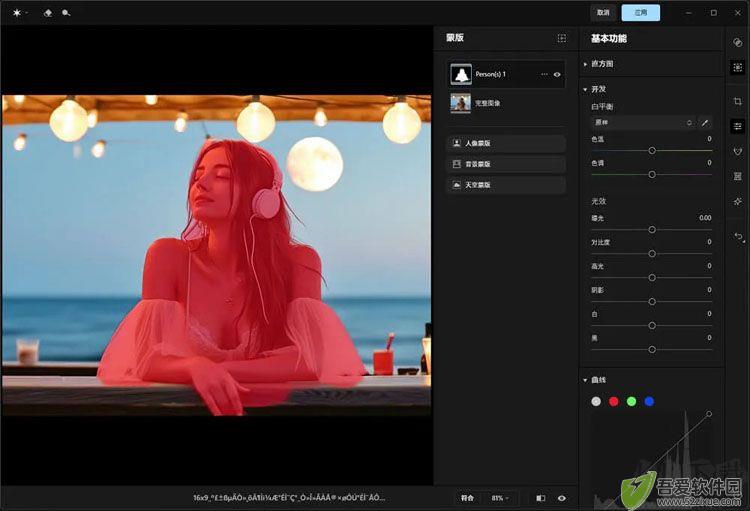Collapse the 曲线 curves section

pos(585,380)
